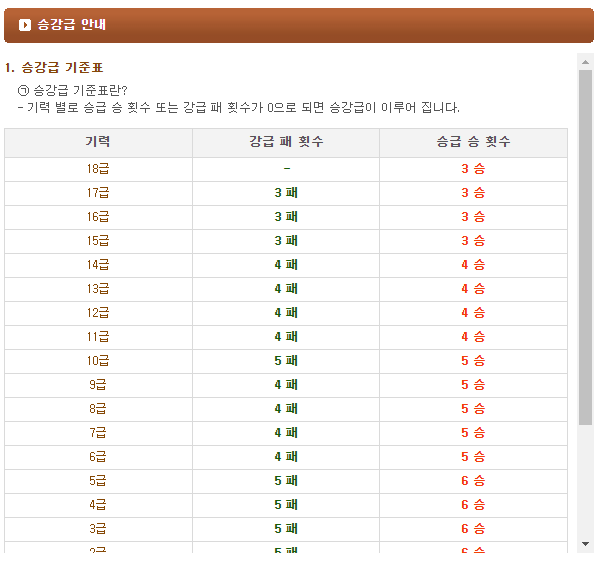Select the 16급 rank cell
The width and height of the screenshot is (596, 561).
(x=98, y=217)
